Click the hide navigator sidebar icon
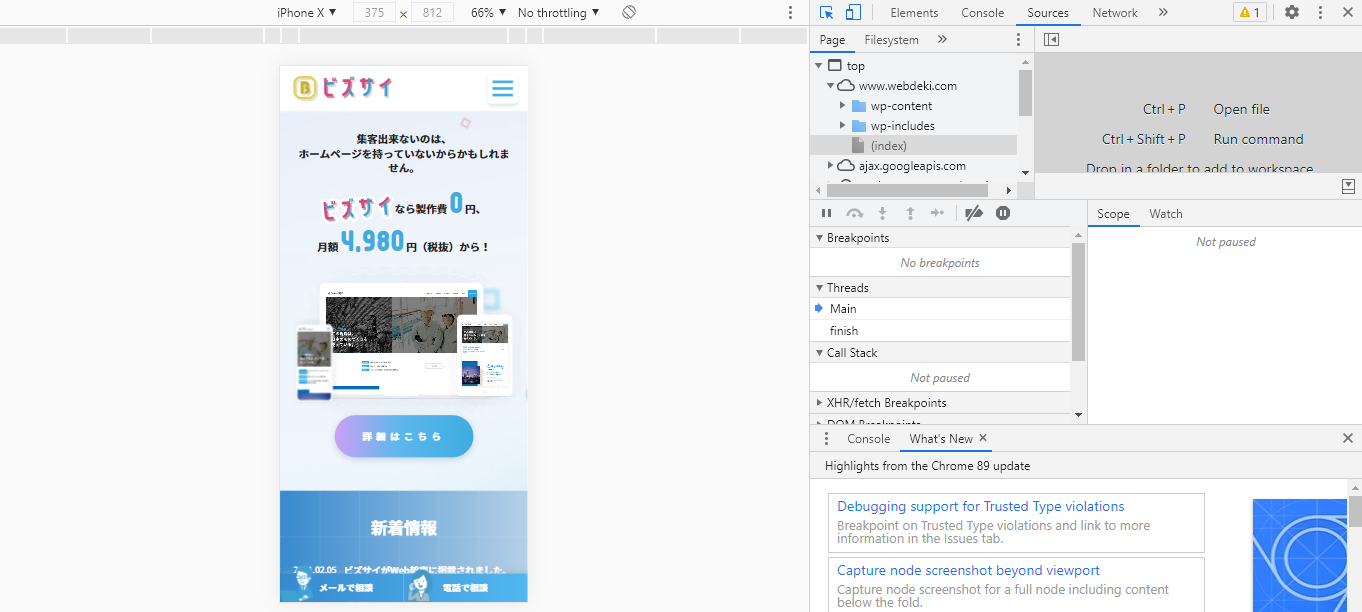The image size is (1362, 612). pyautogui.click(x=1051, y=40)
